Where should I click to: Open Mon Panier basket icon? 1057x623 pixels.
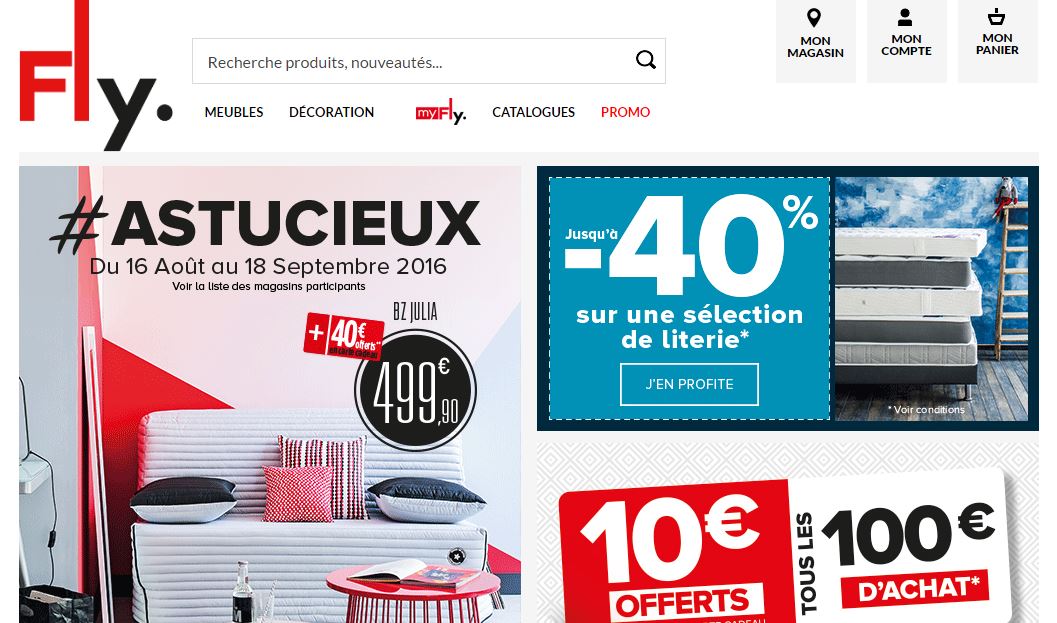pos(996,17)
